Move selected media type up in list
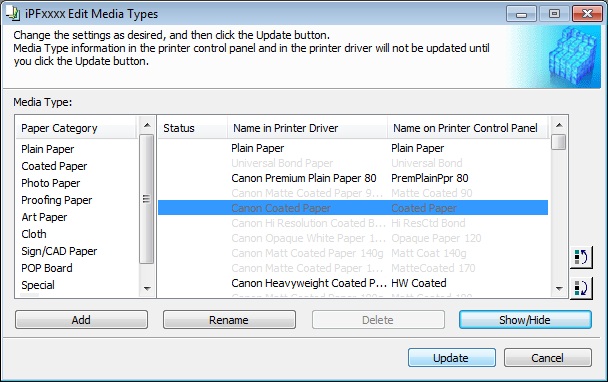Image resolution: width=608 pixels, height=382 pixels. [581, 257]
